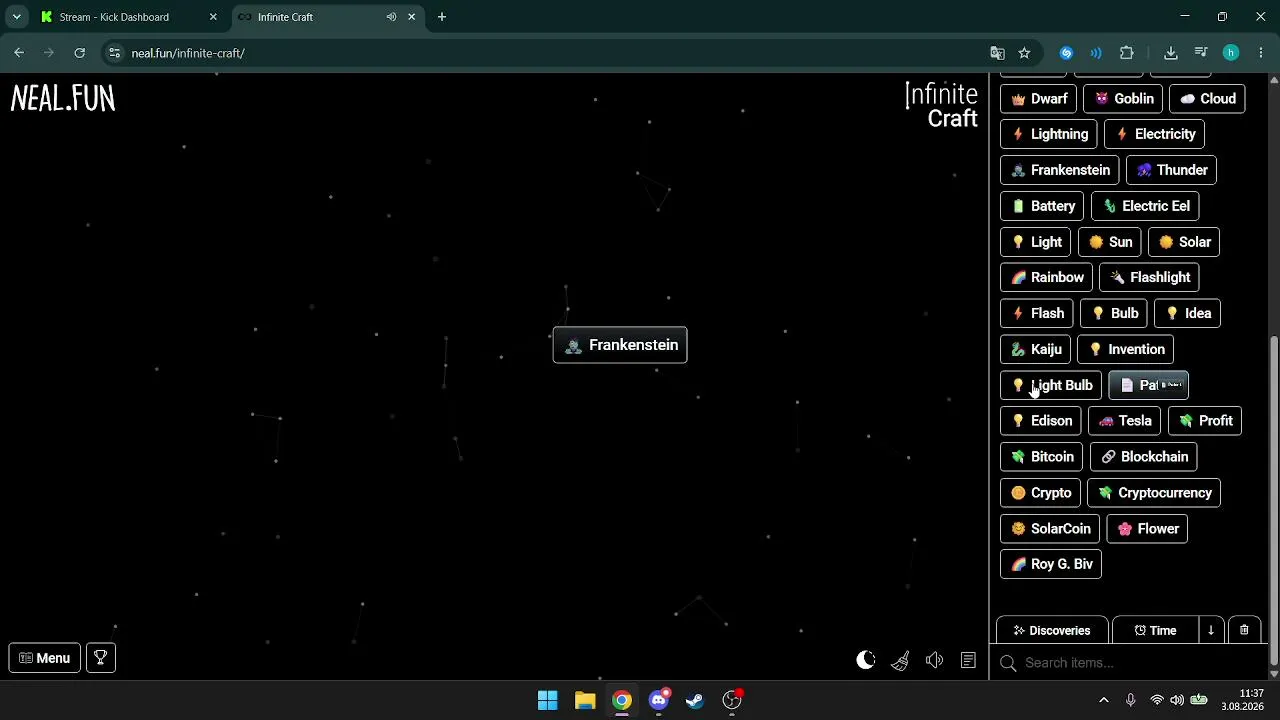Screen dimensions: 1280x720
Task: Choose the SolarCoin element
Action: click(x=1050, y=529)
